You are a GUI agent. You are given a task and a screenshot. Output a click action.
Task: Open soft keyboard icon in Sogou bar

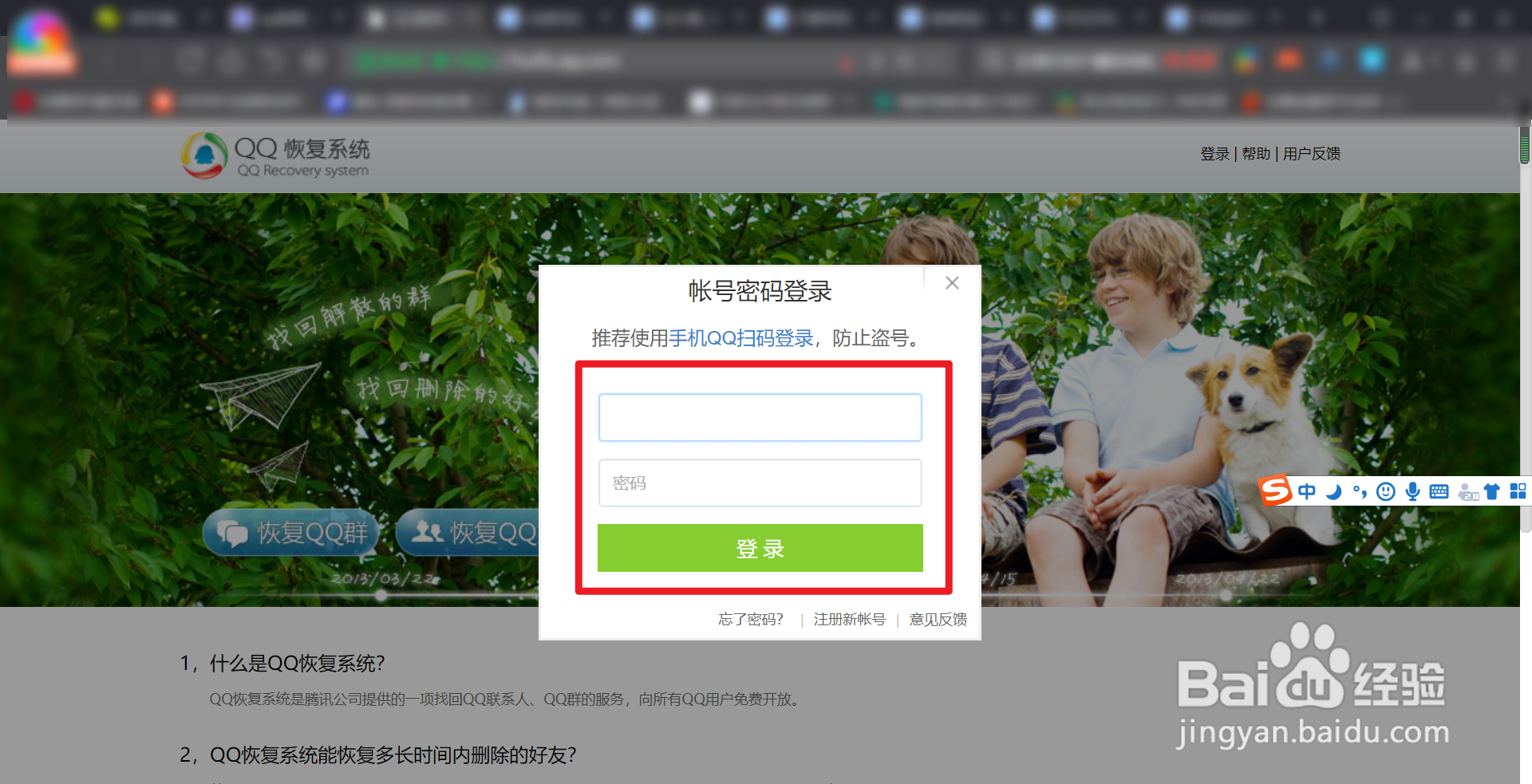click(x=1439, y=491)
